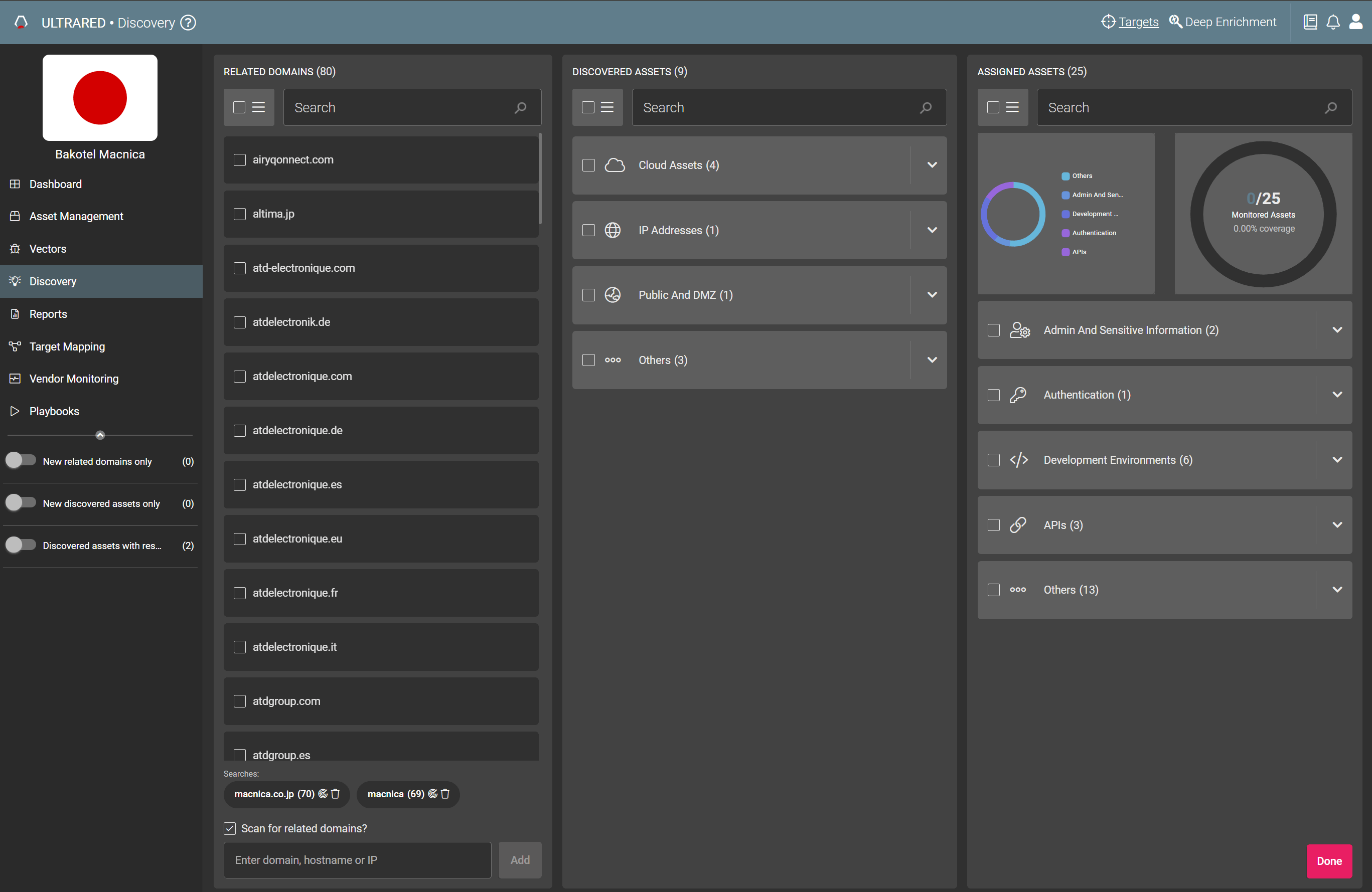
Task: Click list view icon in Related Domains
Action: point(259,107)
